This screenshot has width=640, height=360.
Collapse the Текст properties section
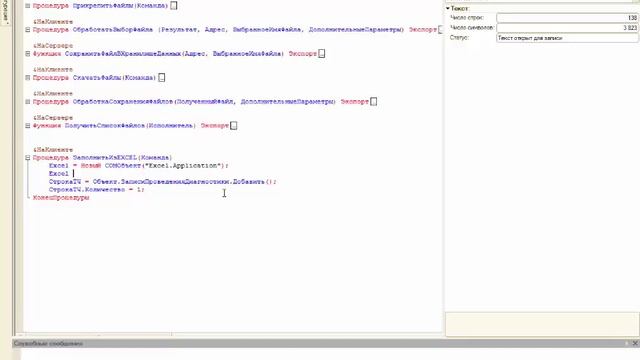click(x=448, y=8)
